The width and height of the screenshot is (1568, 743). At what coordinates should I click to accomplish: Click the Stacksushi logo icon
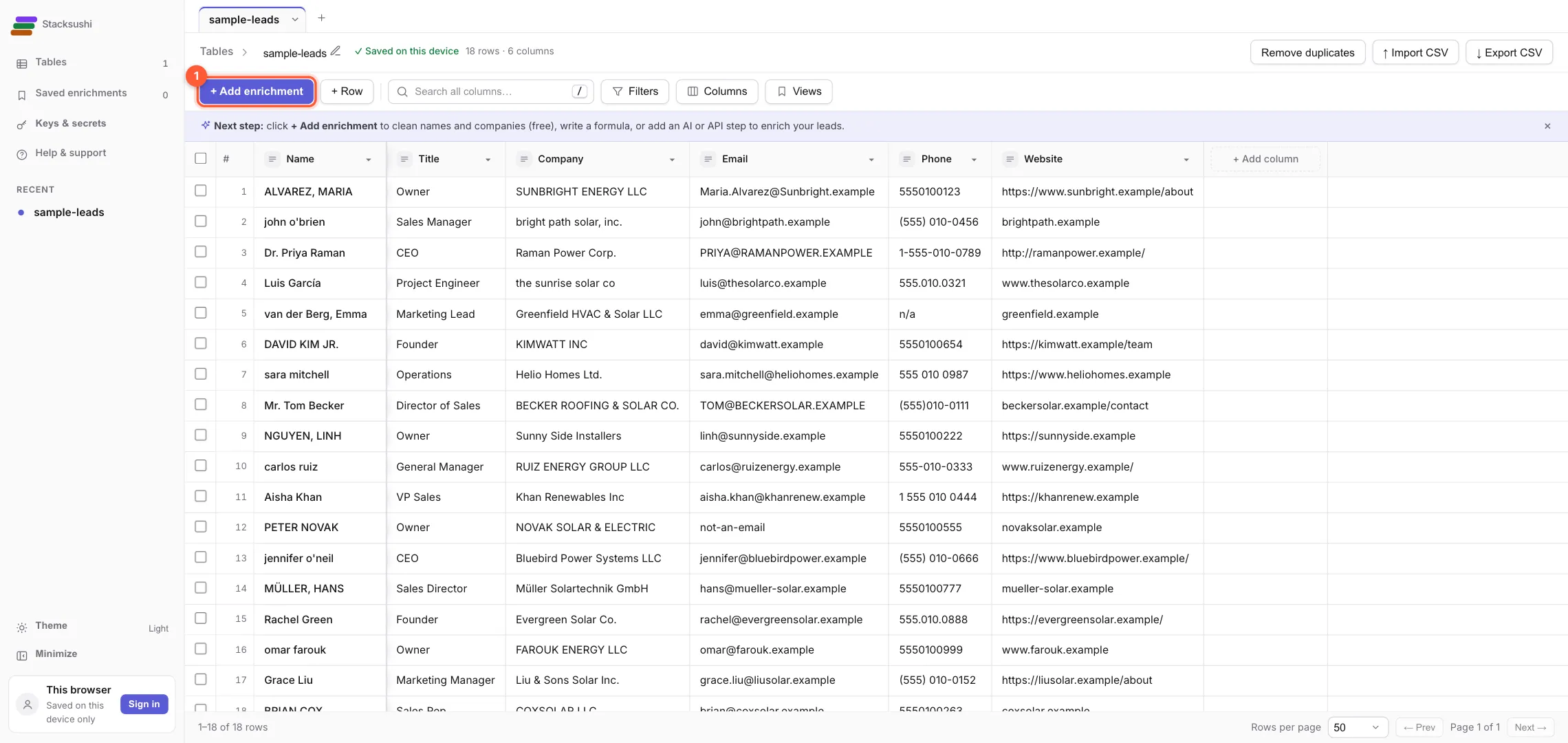[23, 25]
